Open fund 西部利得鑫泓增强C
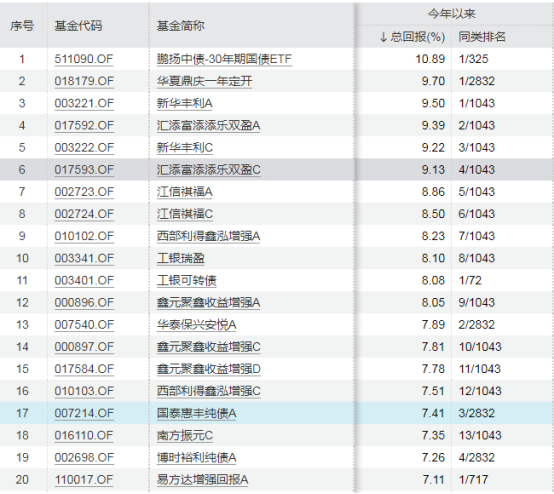 click(x=208, y=391)
